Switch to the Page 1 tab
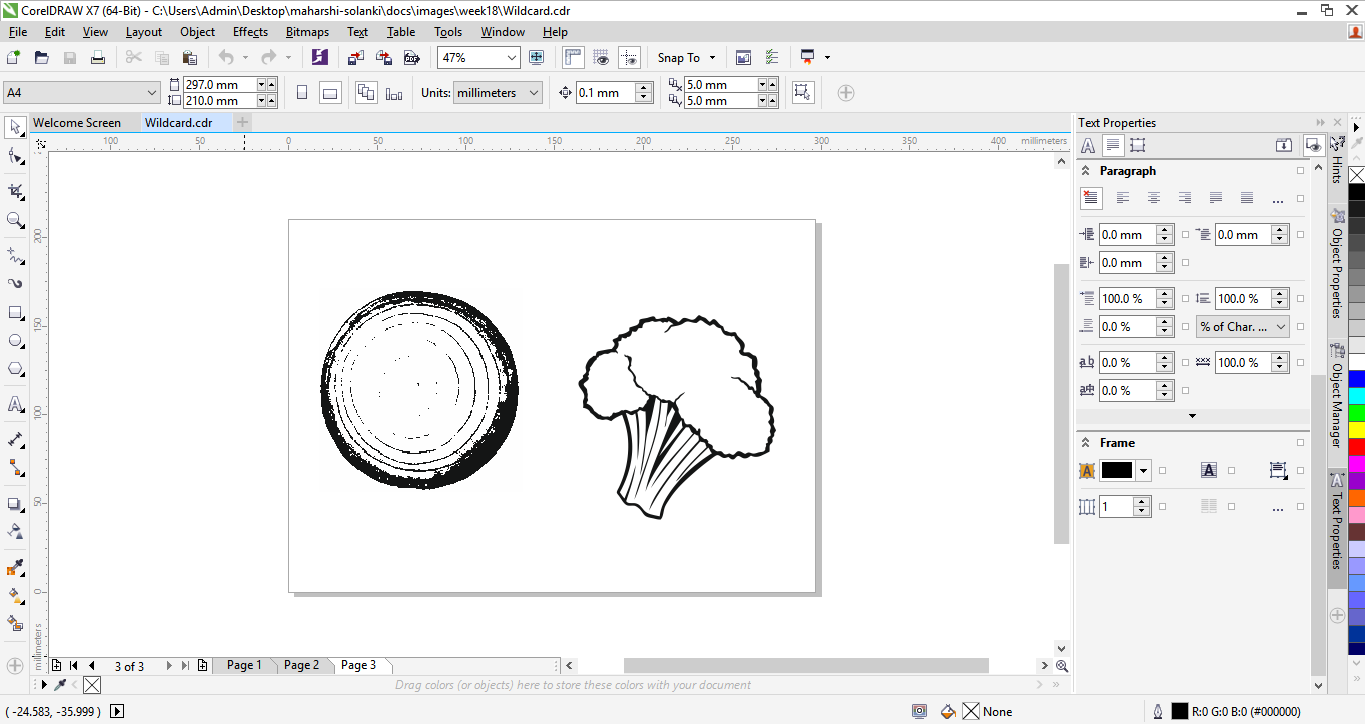Screen dimensions: 1365x724 [x=244, y=665]
